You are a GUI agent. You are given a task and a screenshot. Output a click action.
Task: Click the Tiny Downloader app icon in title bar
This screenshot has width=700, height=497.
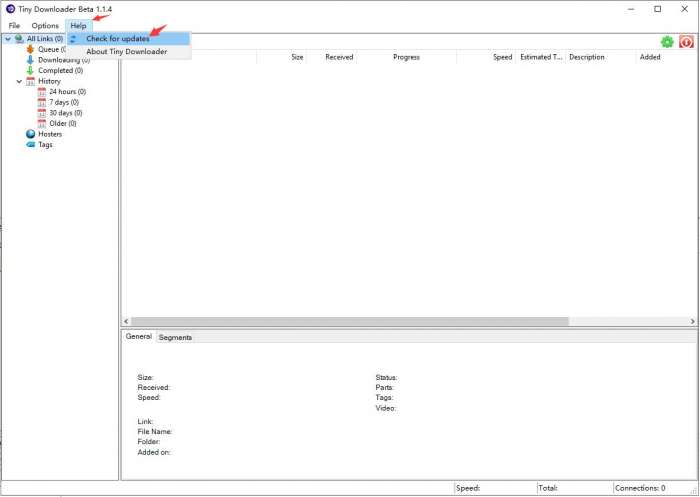pyautogui.click(x=10, y=9)
